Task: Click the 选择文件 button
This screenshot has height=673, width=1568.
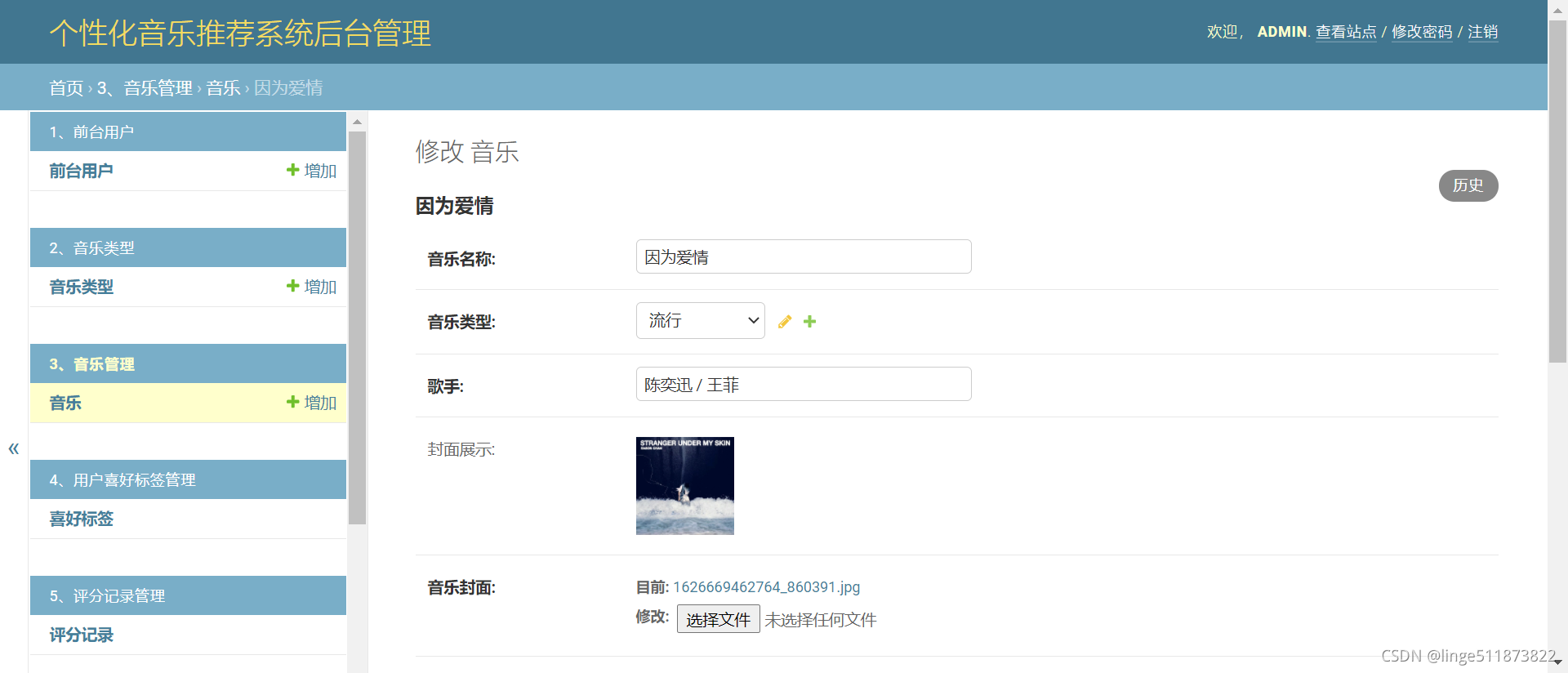Action: click(x=718, y=619)
